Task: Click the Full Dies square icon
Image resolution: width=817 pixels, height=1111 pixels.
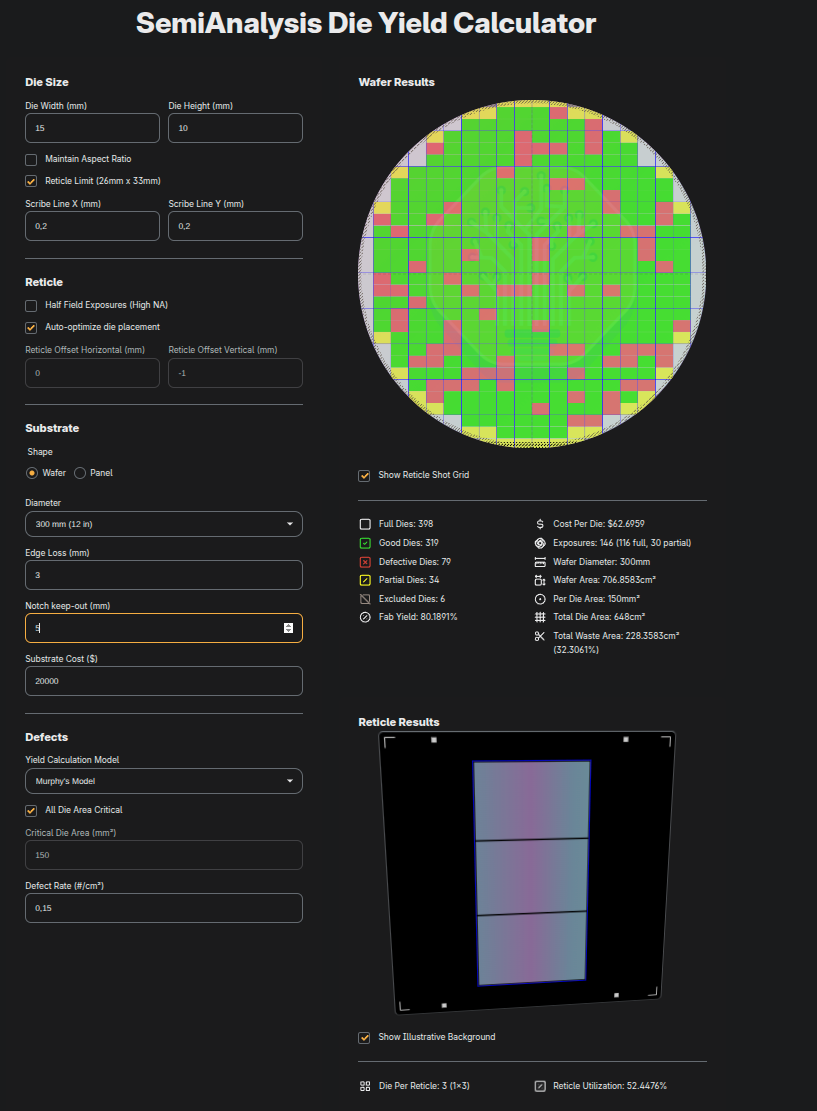Action: coord(365,524)
